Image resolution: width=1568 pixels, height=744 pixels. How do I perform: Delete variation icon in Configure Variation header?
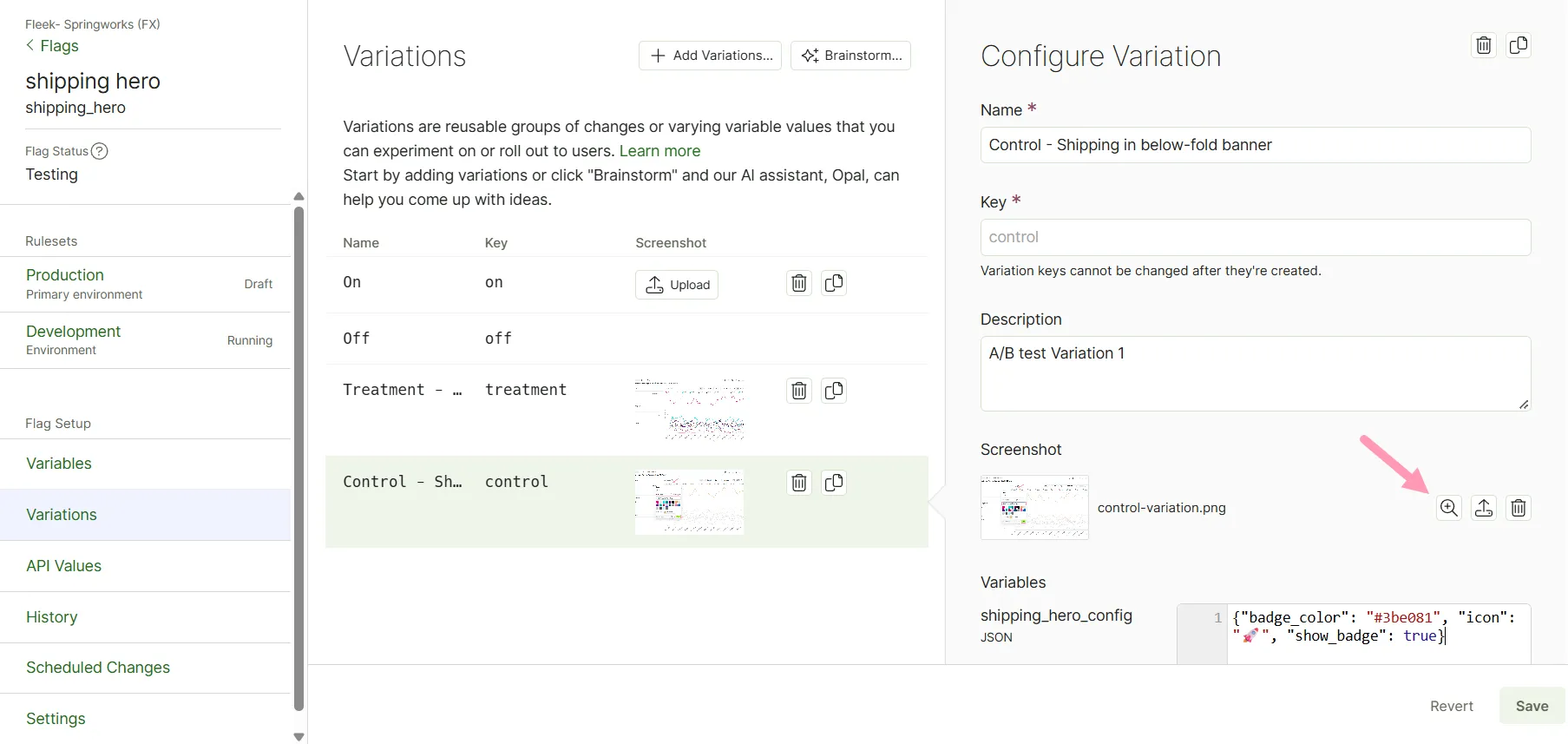(1484, 45)
